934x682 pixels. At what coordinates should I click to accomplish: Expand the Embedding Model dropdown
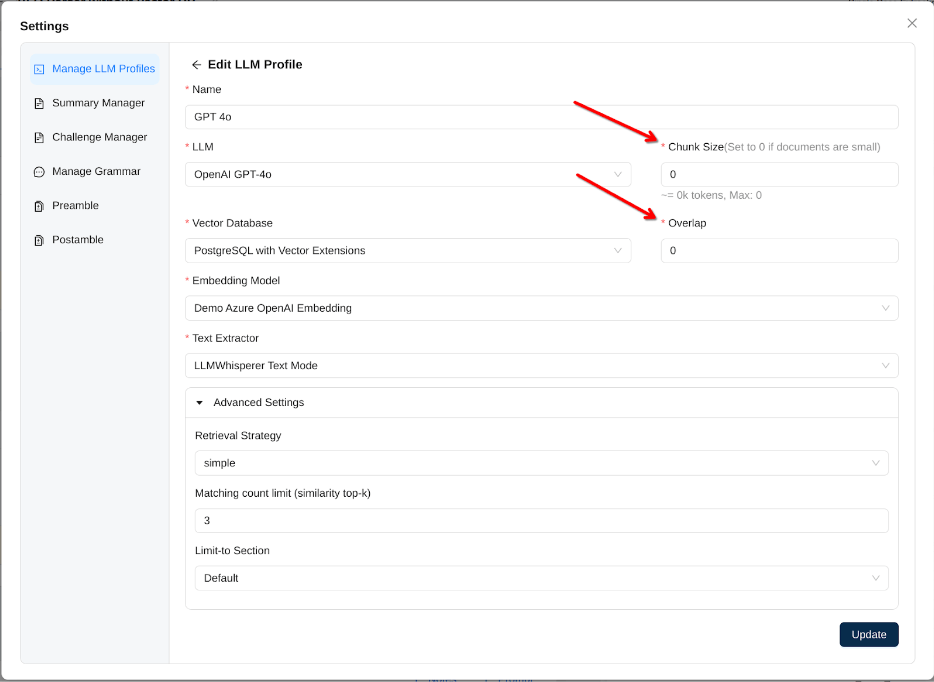click(541, 308)
